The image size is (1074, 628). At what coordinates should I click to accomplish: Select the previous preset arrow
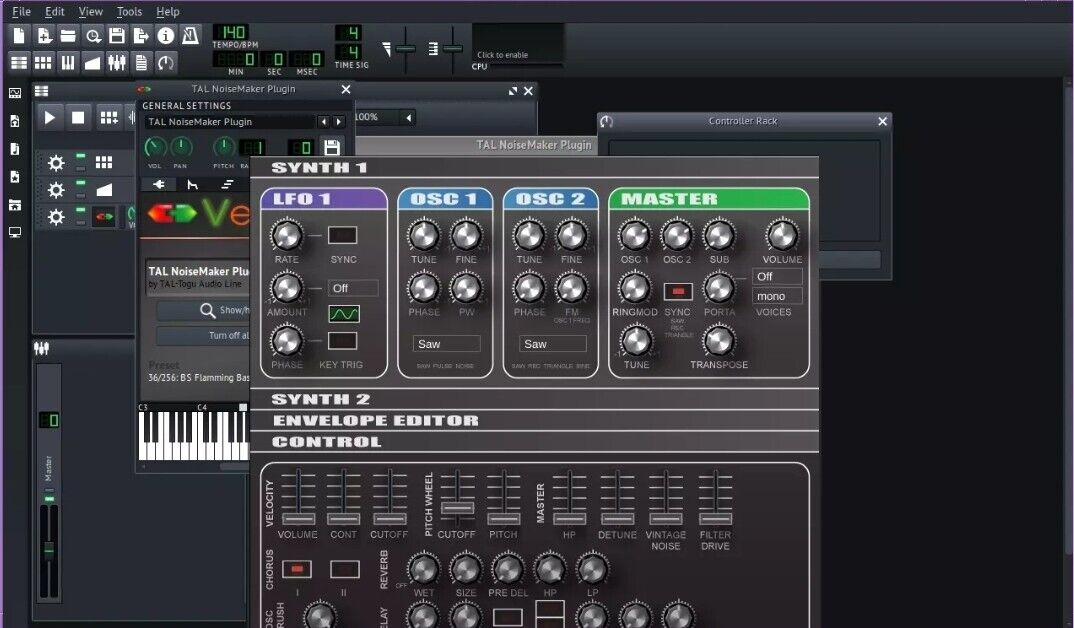click(x=324, y=122)
